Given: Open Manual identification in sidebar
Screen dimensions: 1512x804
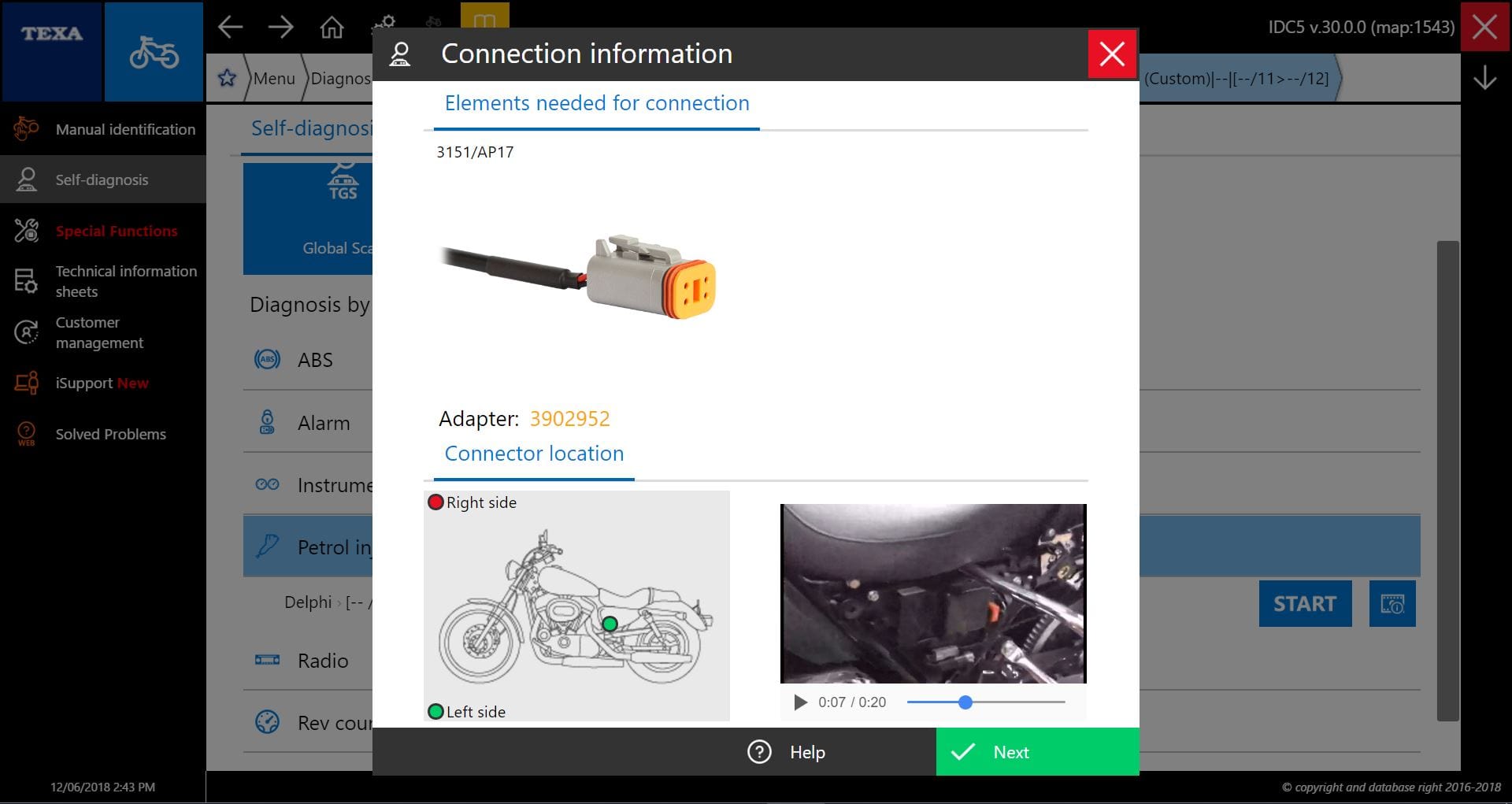Looking at the screenshot, I should coord(125,129).
